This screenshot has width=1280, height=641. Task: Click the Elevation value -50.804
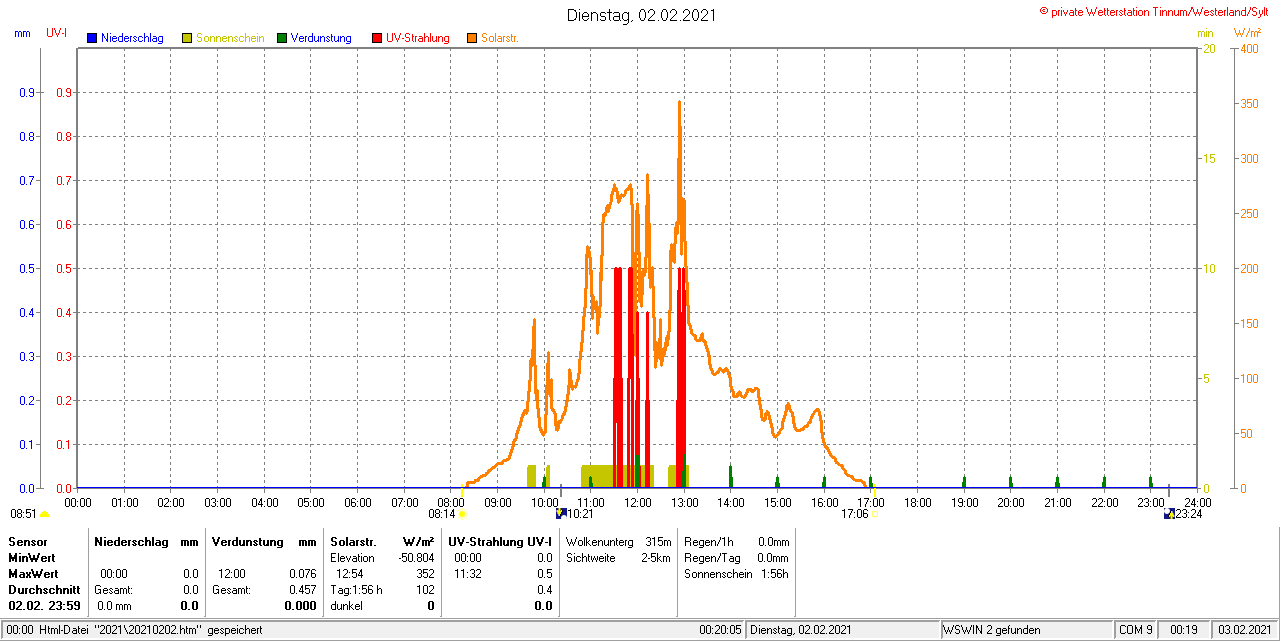[x=416, y=558]
